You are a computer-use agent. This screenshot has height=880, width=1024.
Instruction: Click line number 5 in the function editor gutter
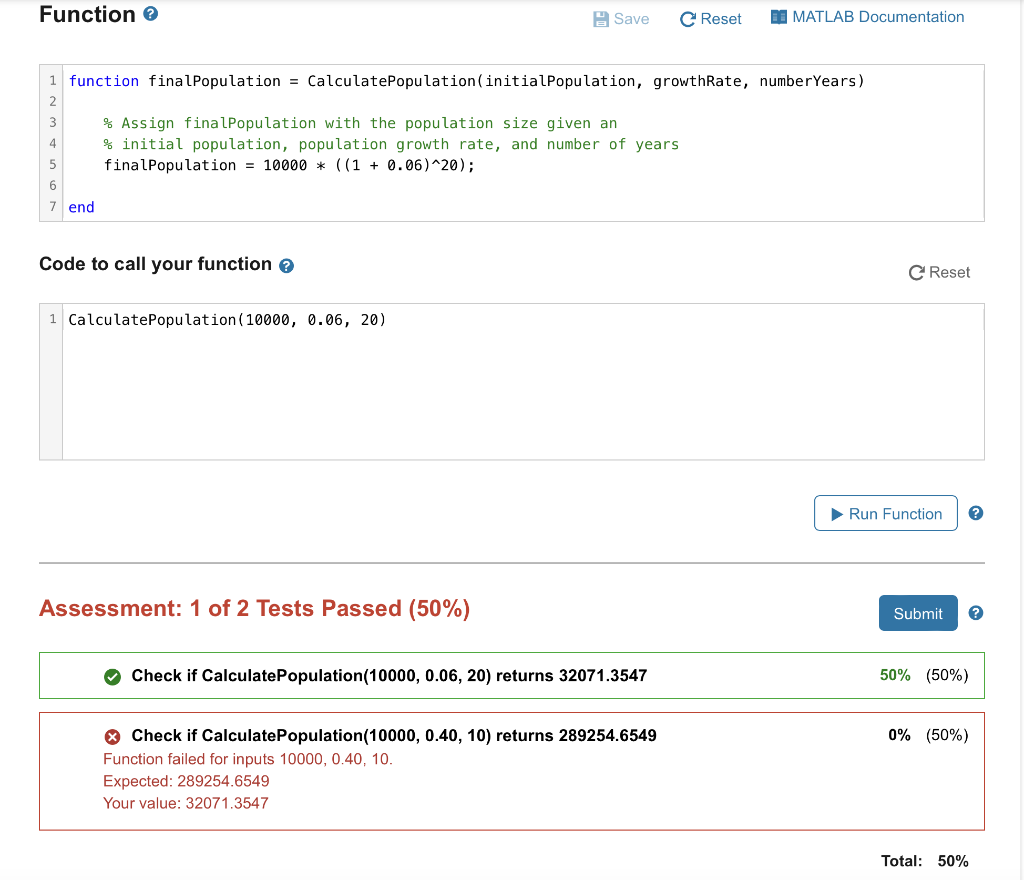(52, 165)
